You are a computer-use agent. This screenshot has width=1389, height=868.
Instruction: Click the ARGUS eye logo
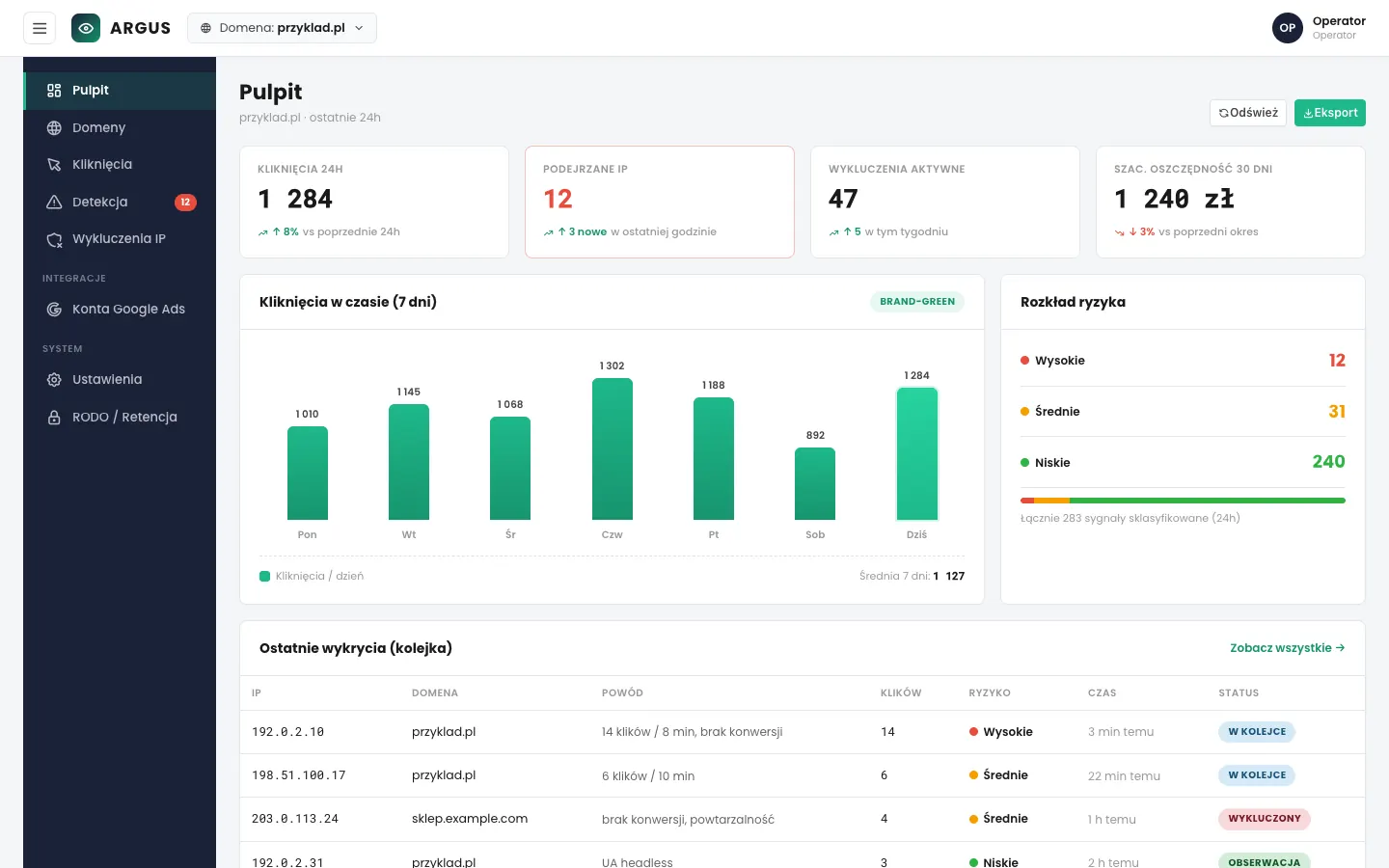[86, 28]
